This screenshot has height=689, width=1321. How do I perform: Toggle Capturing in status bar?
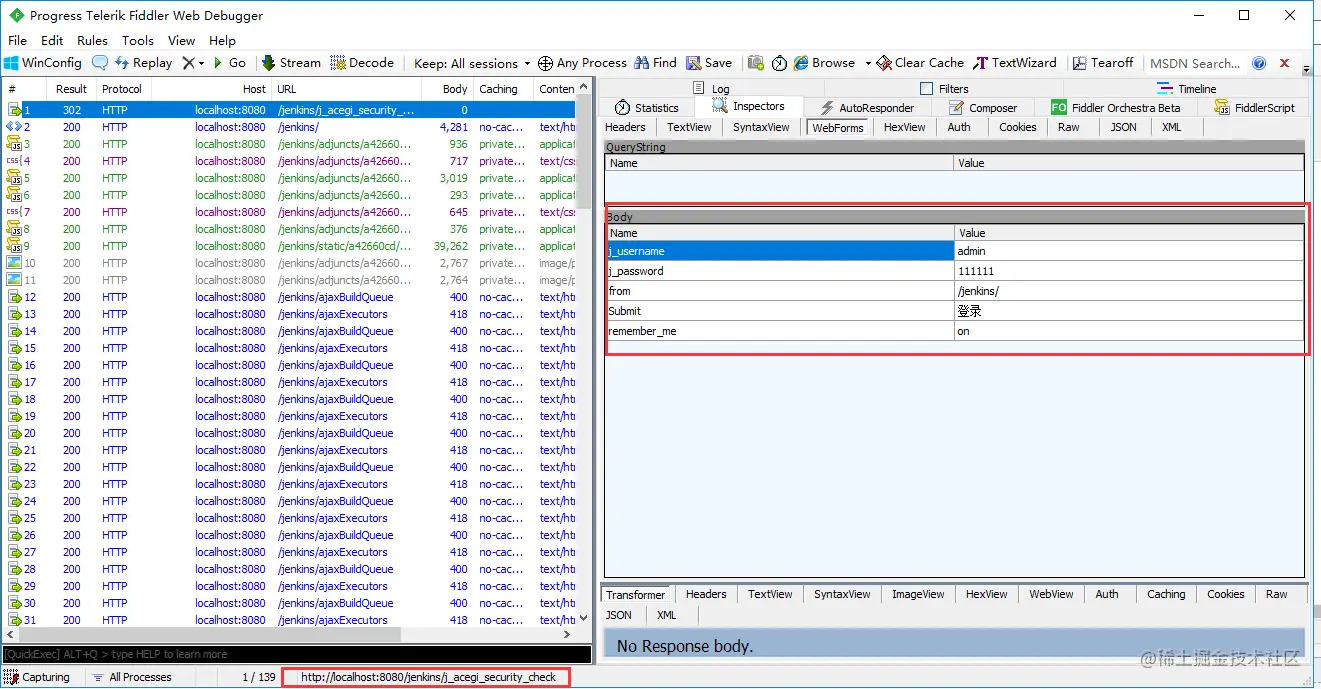(x=38, y=677)
